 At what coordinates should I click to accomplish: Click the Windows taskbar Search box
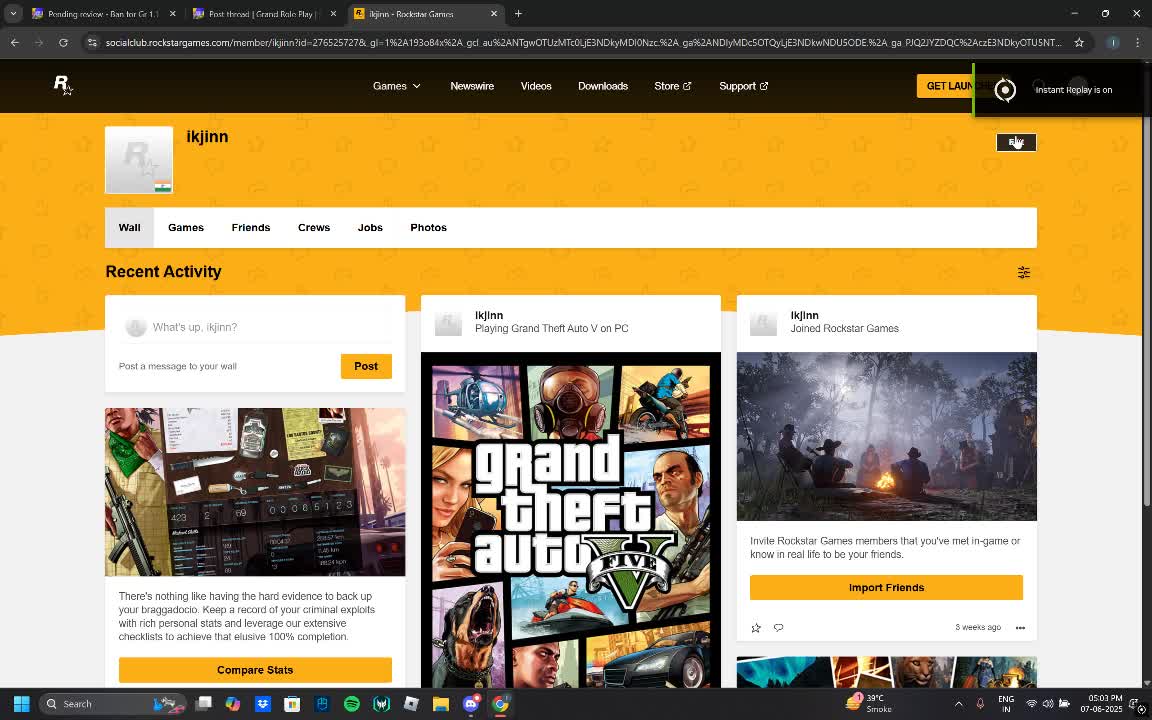[112, 704]
